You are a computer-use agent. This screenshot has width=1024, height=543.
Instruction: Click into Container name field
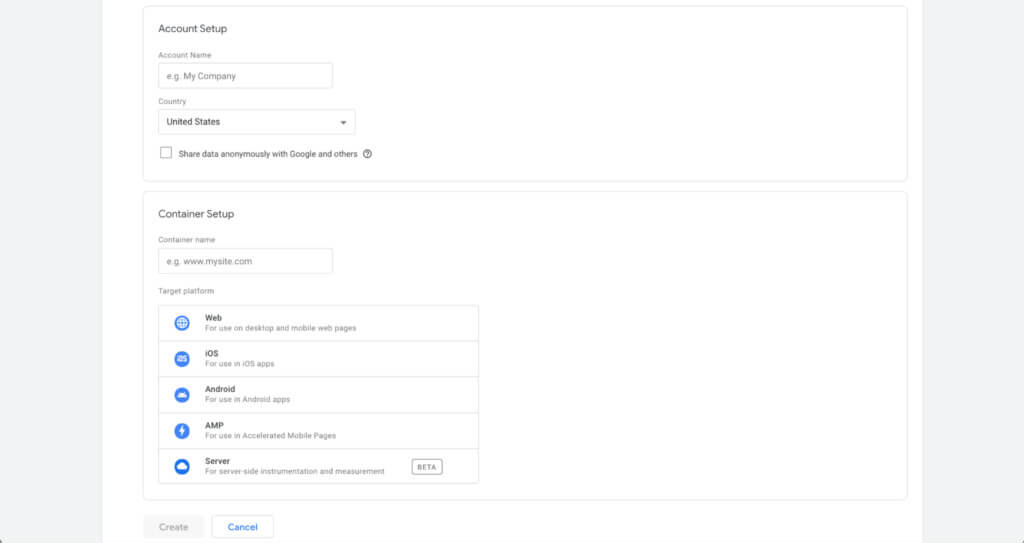pos(245,261)
